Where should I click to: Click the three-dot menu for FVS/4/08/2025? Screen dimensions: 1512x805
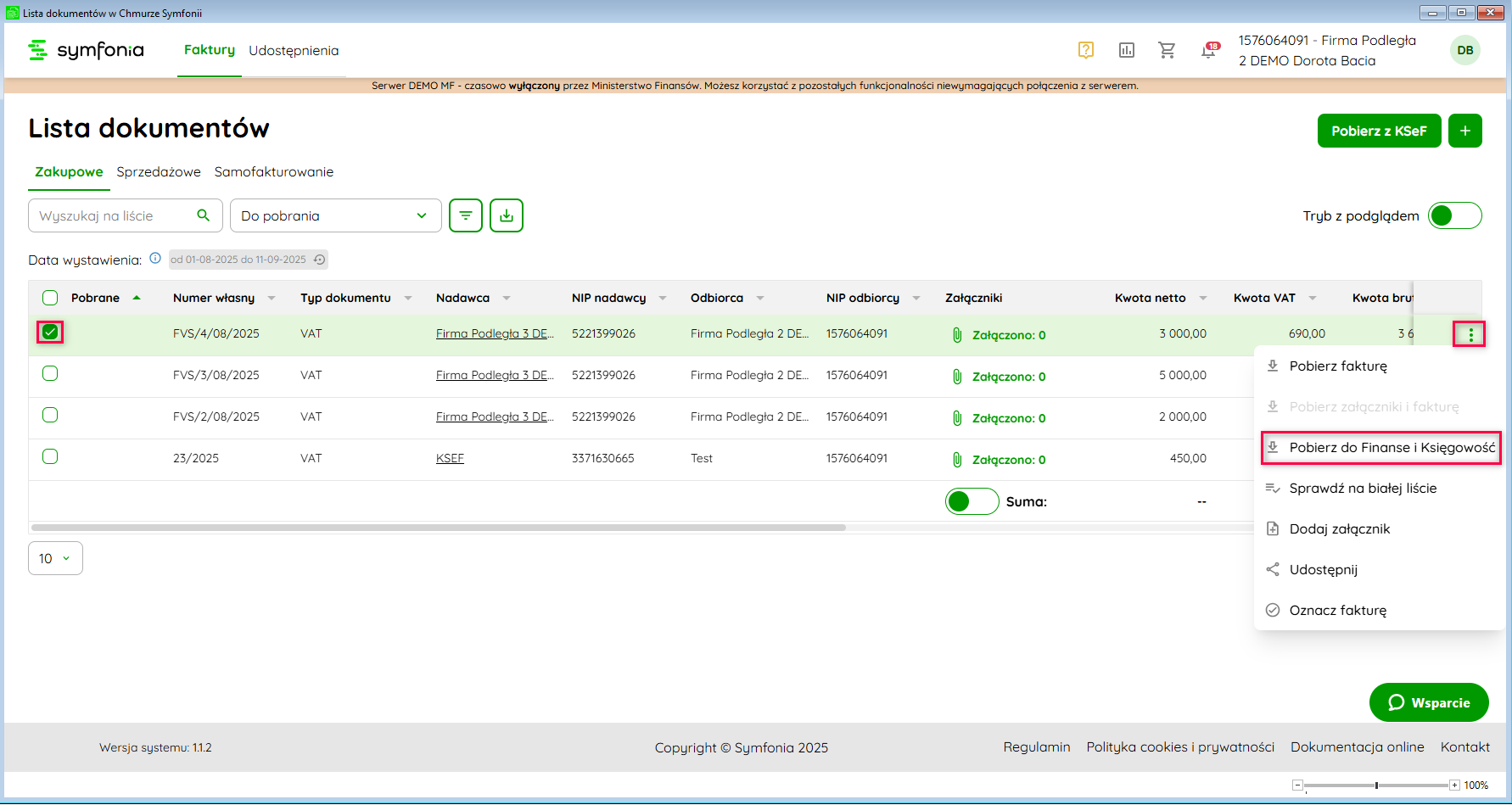(x=1470, y=334)
